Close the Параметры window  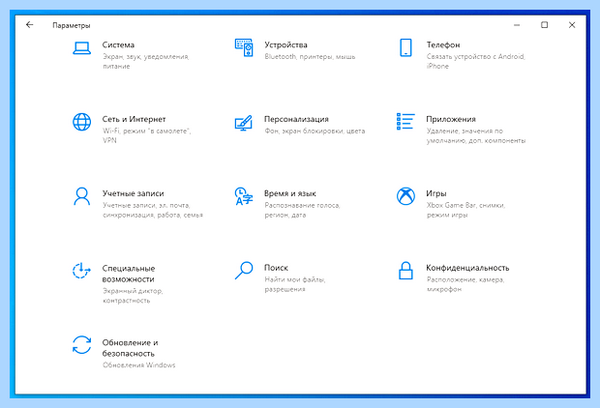[x=572, y=25]
